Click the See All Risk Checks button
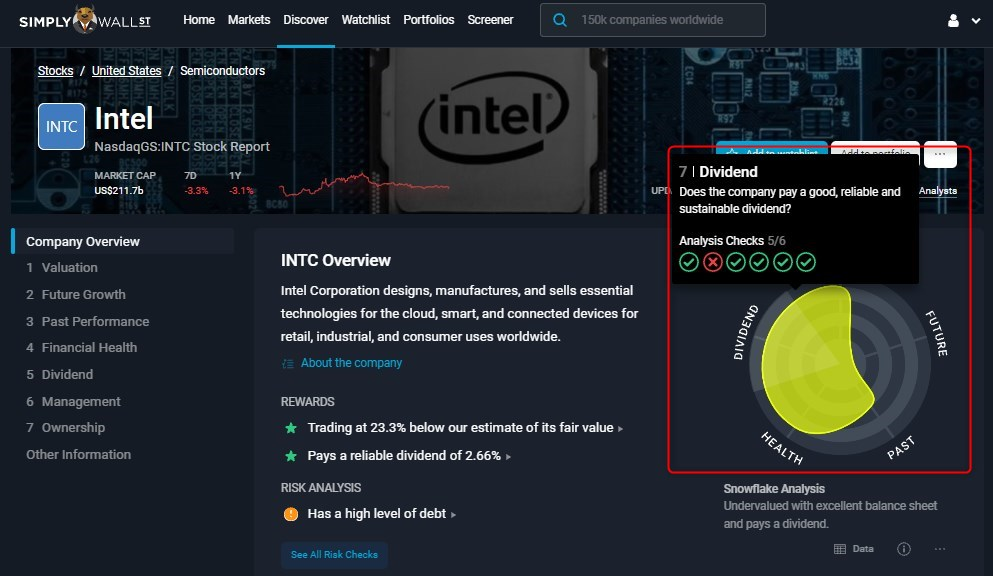The width and height of the screenshot is (993, 576). click(x=334, y=554)
